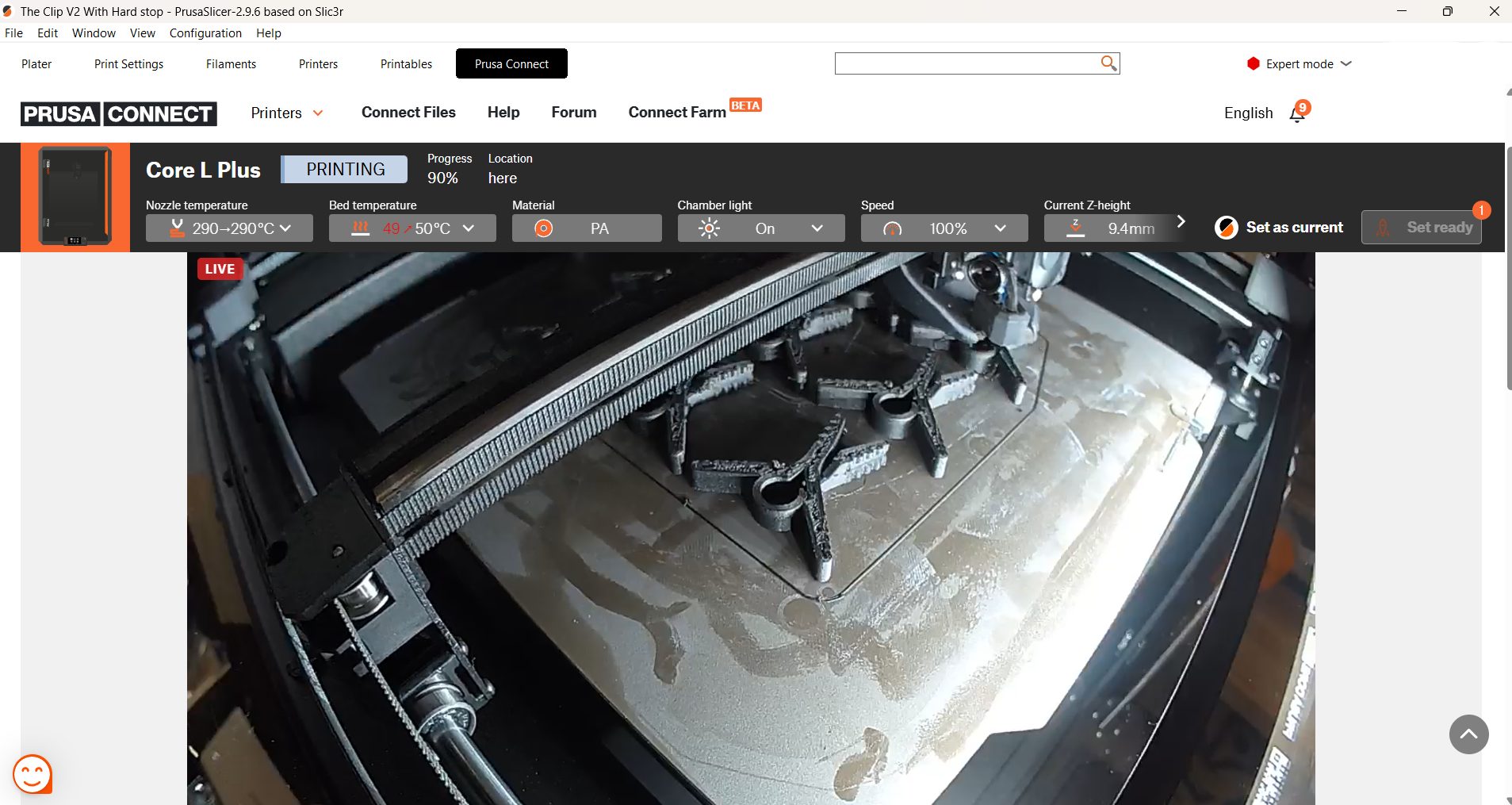1512x805 pixels.
Task: Click the speed gauge icon
Action: pos(893,228)
